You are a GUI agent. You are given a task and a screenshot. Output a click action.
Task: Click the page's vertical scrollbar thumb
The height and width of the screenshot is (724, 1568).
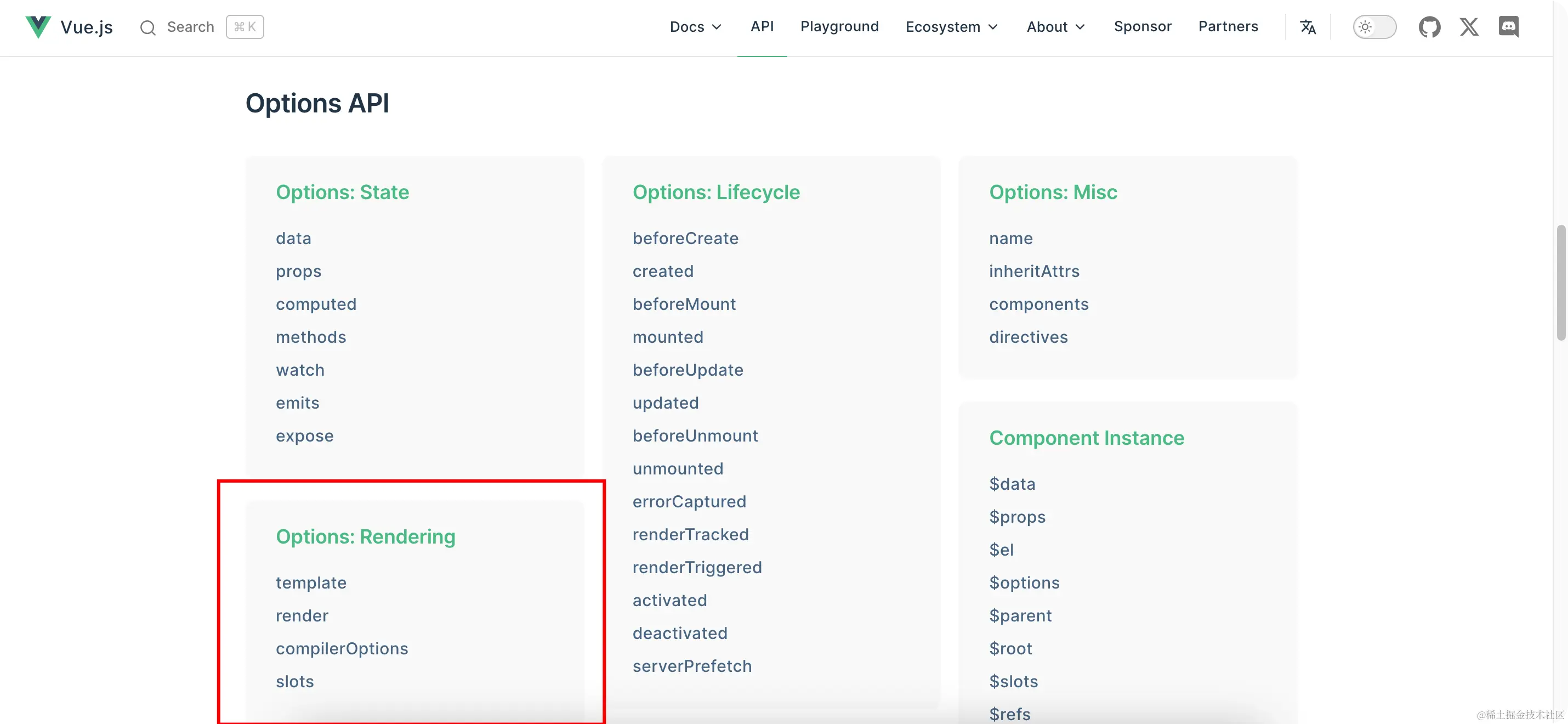coord(1560,282)
